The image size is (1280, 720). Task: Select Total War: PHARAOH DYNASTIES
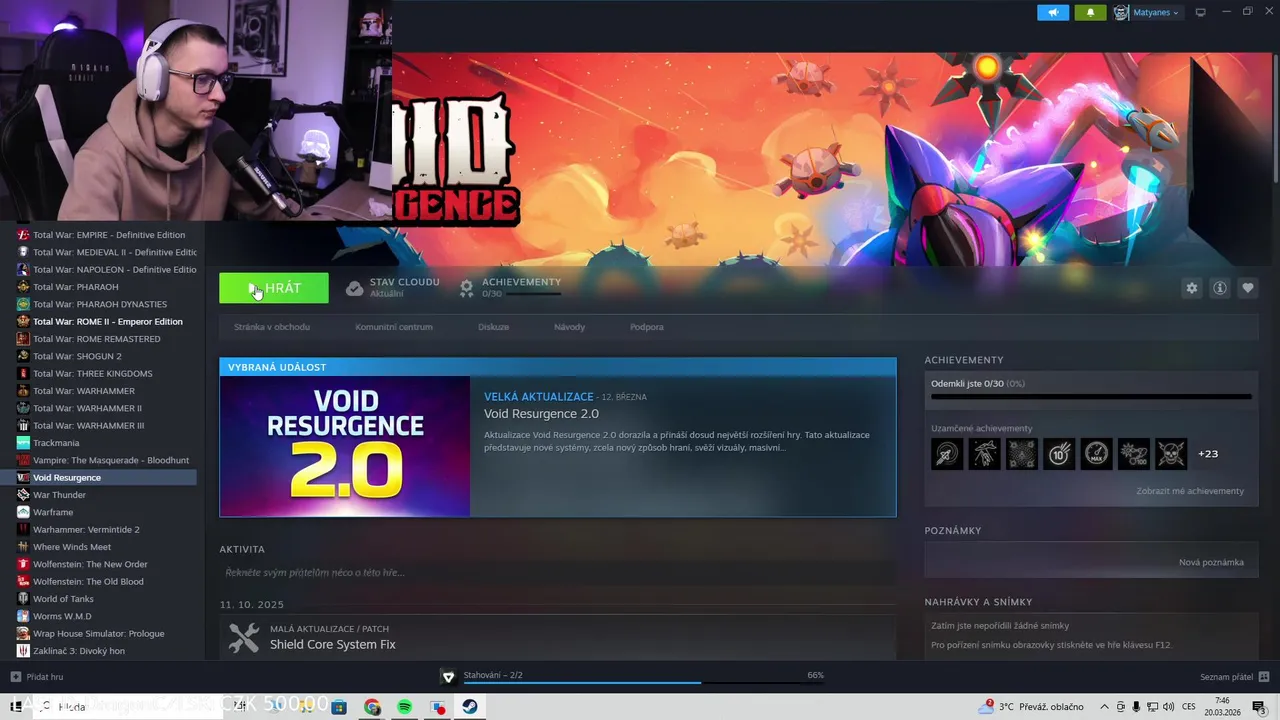[100, 304]
